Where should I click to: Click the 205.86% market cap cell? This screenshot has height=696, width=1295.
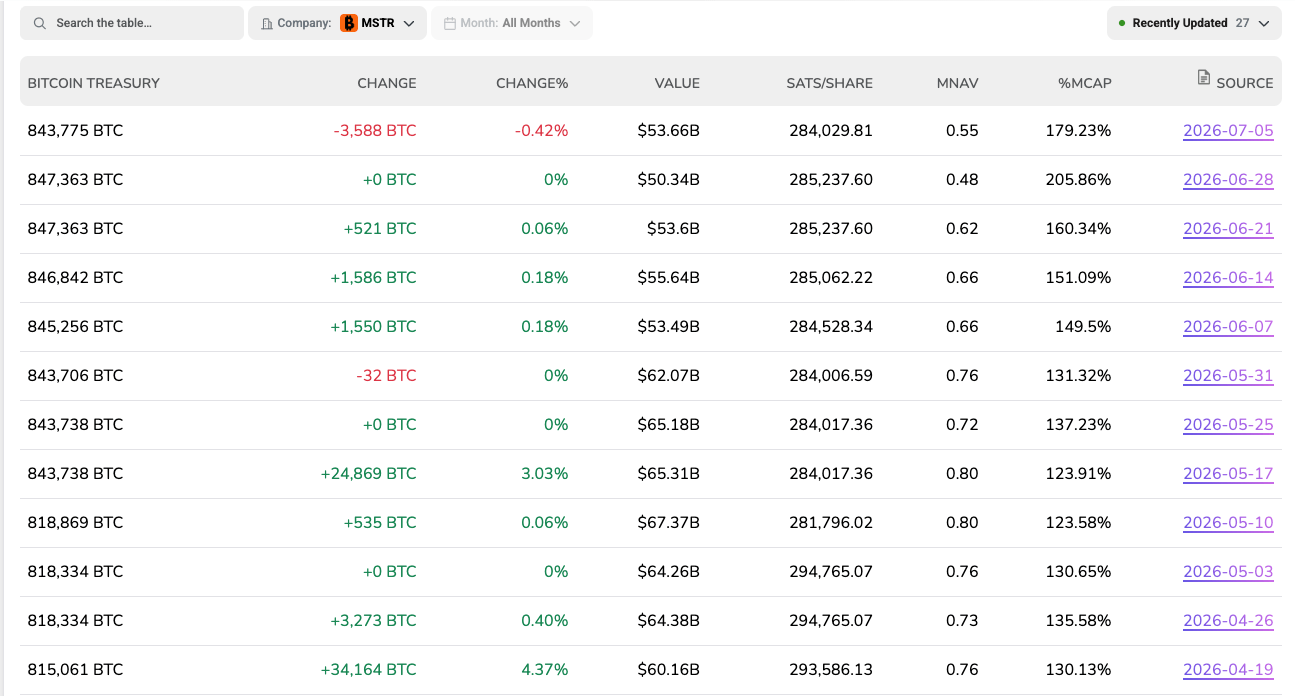(x=1078, y=180)
